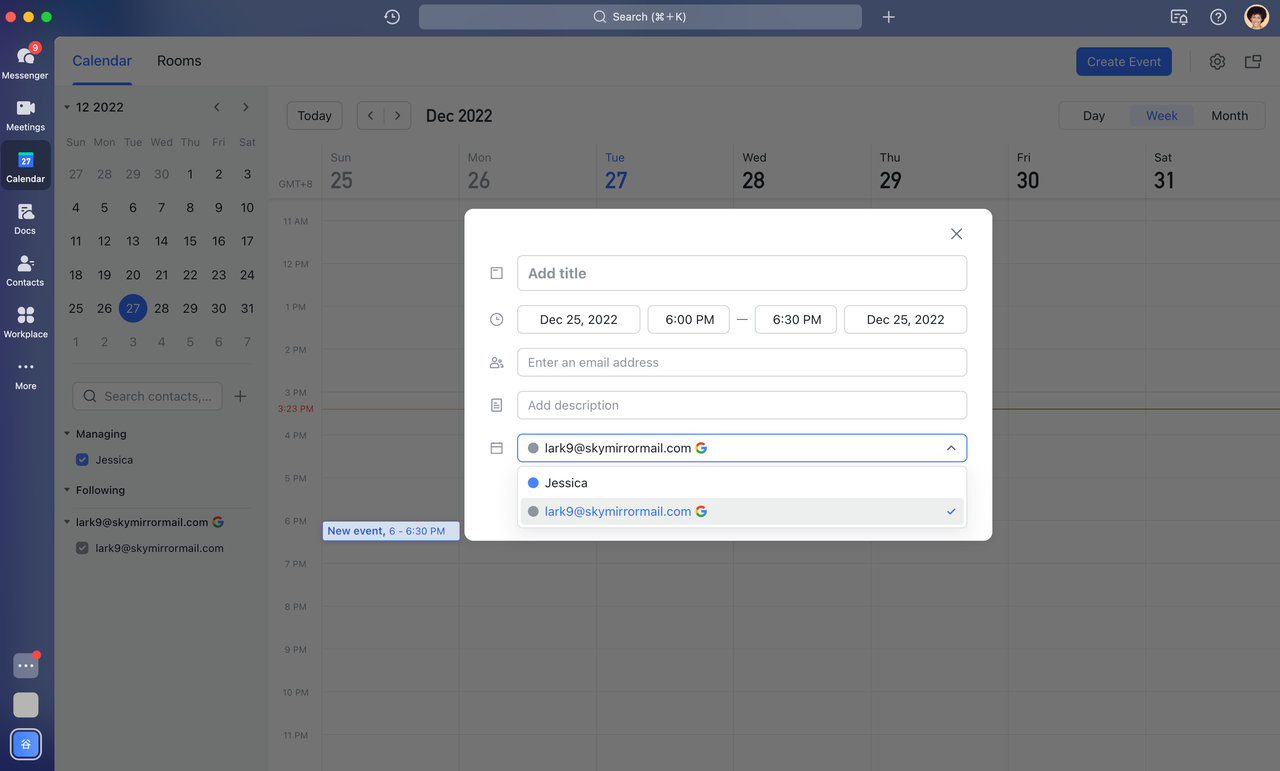Click the help question mark icon
Image resolution: width=1280 pixels, height=771 pixels.
pos(1218,17)
